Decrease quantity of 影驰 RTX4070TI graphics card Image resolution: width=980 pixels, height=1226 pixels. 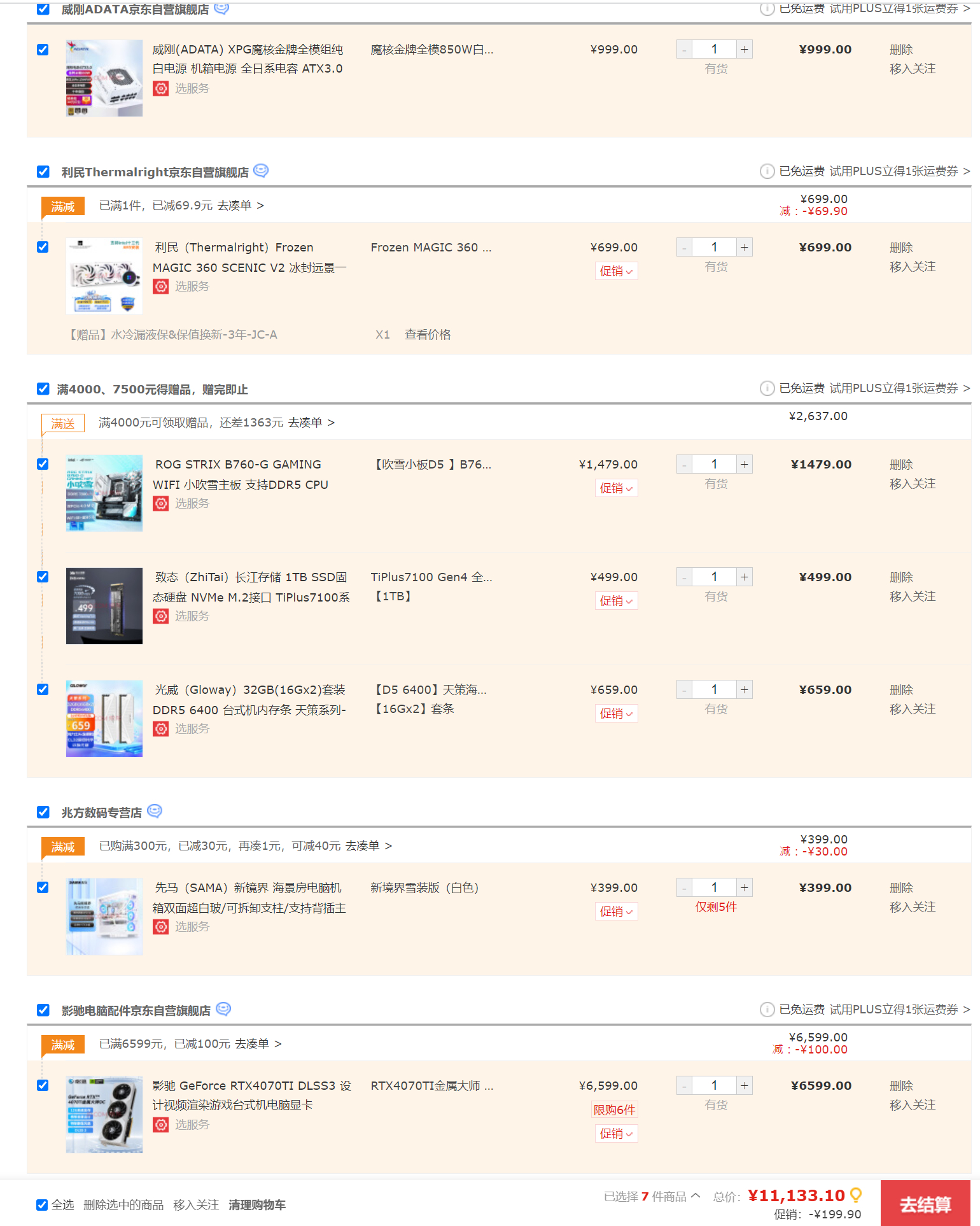685,1086
